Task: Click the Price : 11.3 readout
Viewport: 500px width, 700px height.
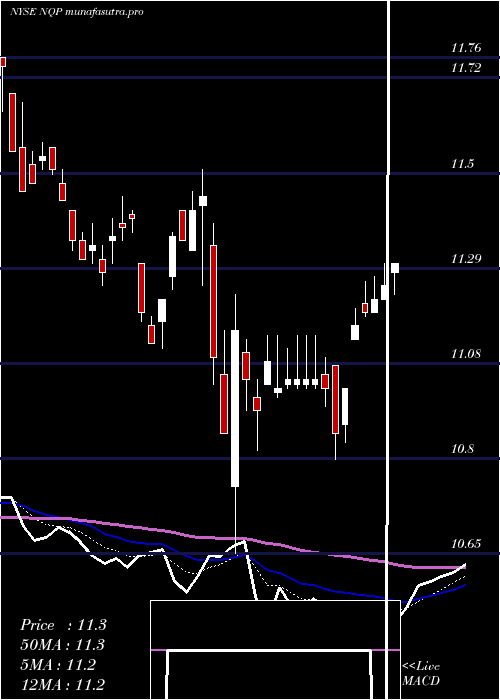Action: [63, 625]
